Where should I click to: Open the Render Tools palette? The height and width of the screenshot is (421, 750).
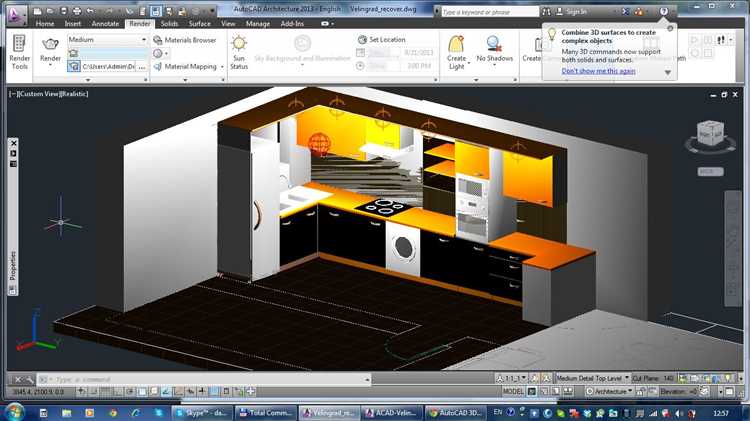point(19,52)
